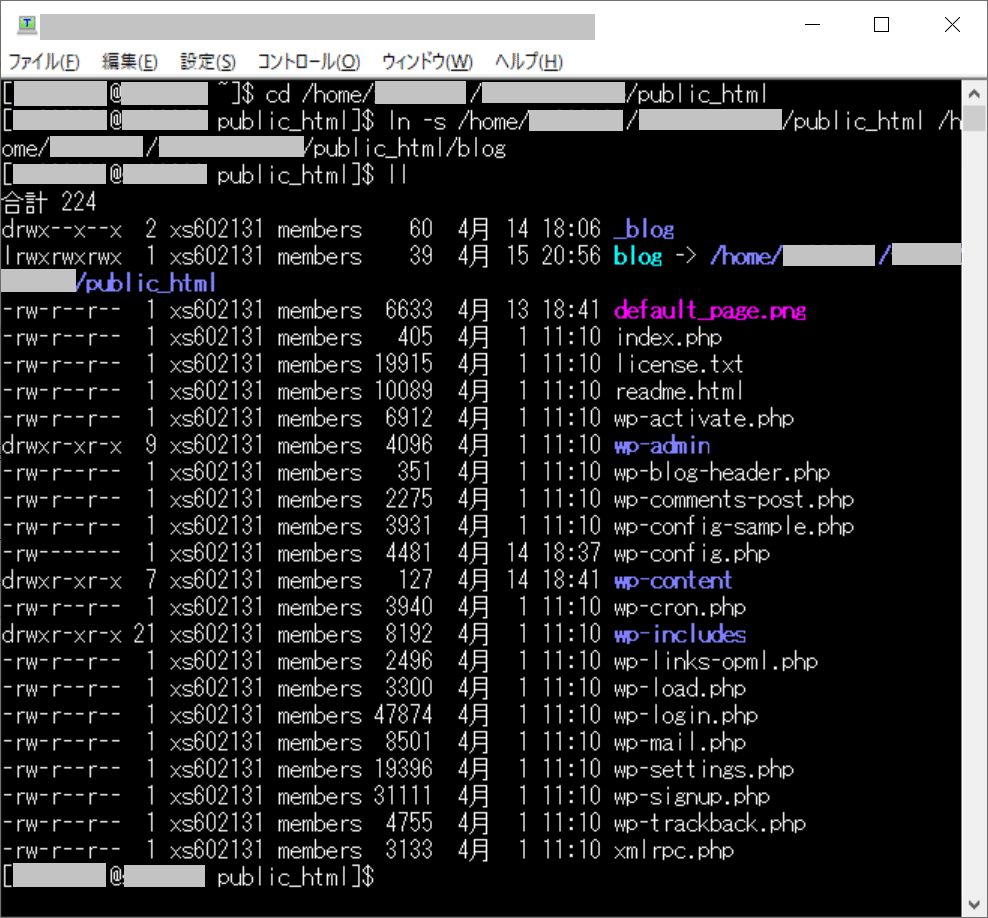Image resolution: width=988 pixels, height=918 pixels.
Task: Click the scrollbar down arrow
Action: point(974,905)
